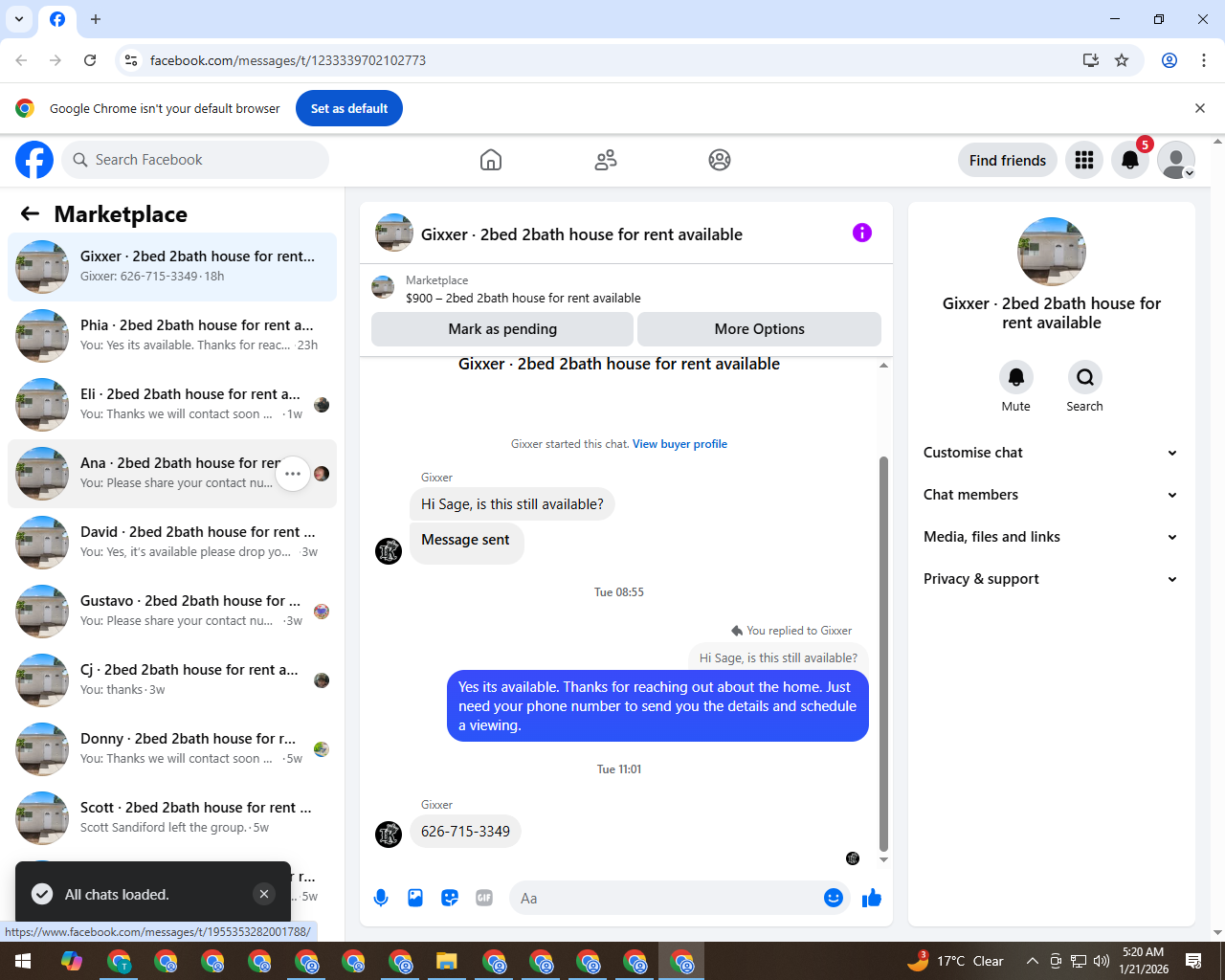Open File Explorer from taskbar
The width and height of the screenshot is (1225, 980).
[x=447, y=961]
